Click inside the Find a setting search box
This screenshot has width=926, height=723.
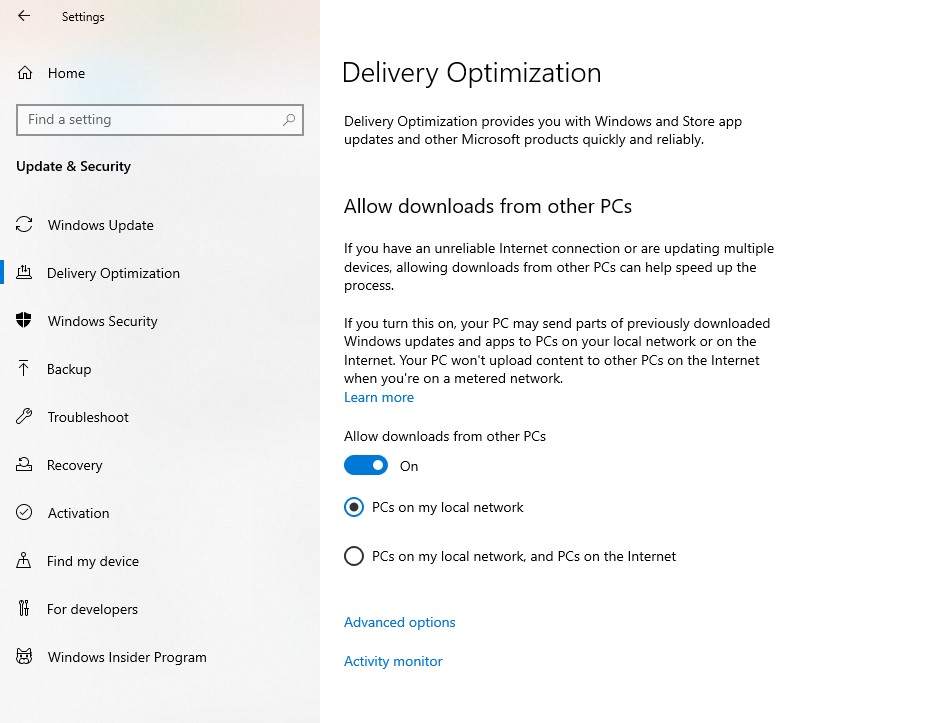tap(160, 119)
